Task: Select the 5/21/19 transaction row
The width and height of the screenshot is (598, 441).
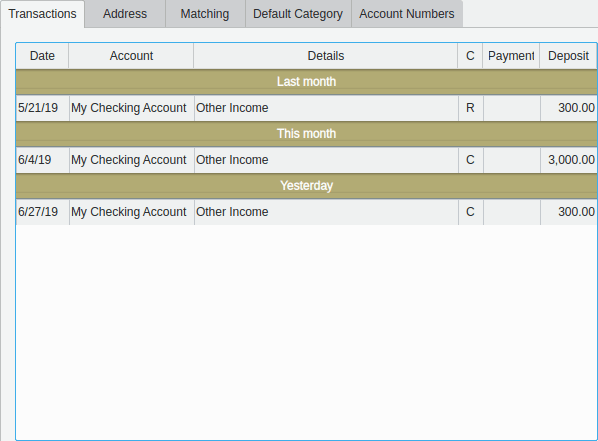Action: click(x=306, y=108)
